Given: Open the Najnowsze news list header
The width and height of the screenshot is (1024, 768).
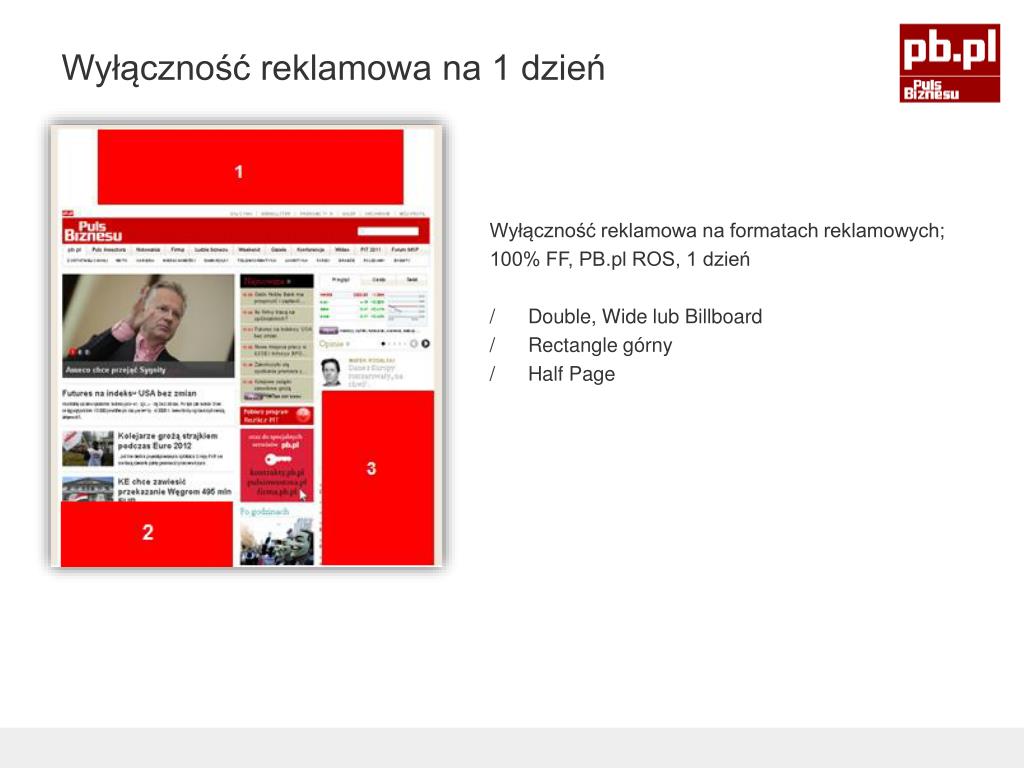Looking at the screenshot, I should 277,281.
